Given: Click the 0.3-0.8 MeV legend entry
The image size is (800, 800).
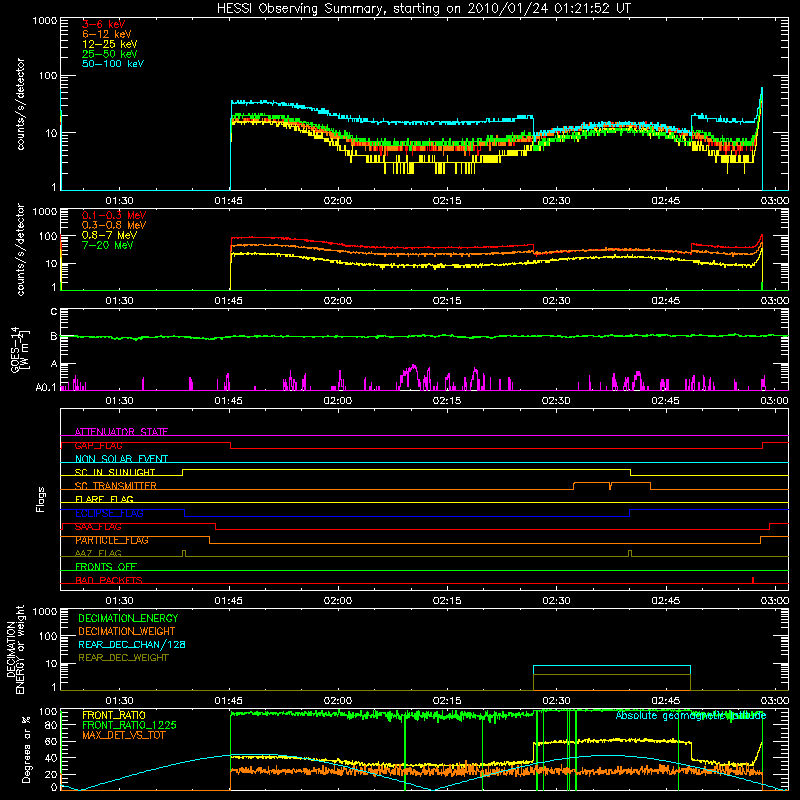Looking at the screenshot, I should [114, 225].
